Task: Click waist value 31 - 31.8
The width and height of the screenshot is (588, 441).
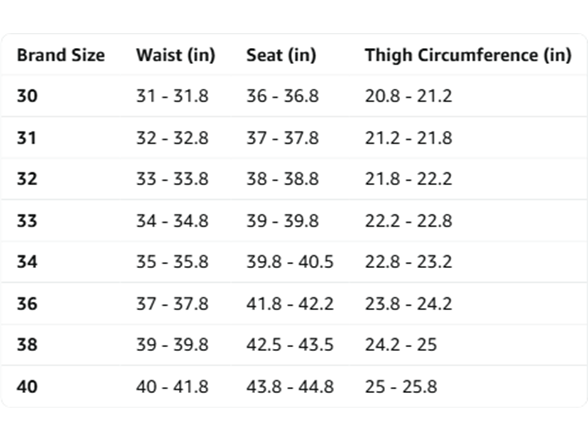Action: (172, 96)
